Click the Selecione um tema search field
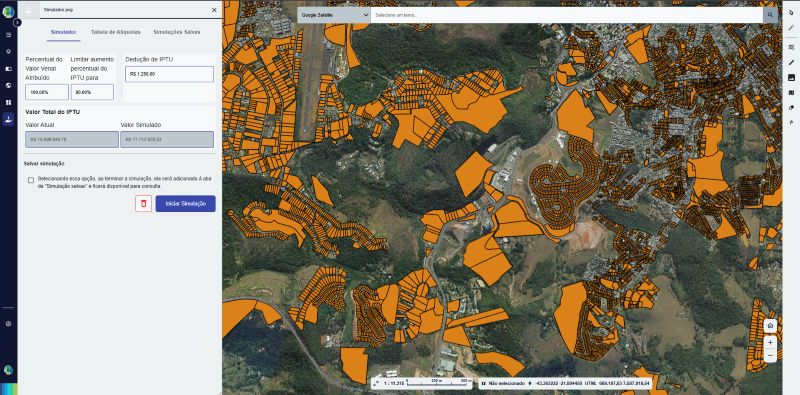The width and height of the screenshot is (800, 395). pyautogui.click(x=566, y=15)
